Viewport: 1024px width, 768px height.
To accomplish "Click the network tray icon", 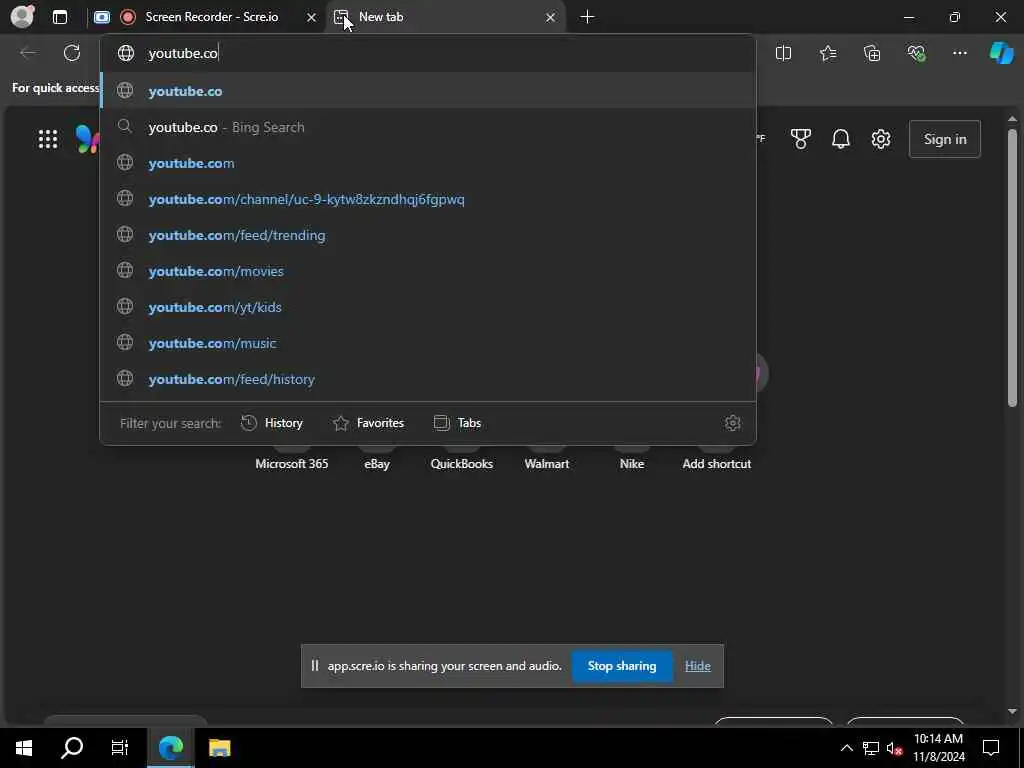I will [x=871, y=748].
